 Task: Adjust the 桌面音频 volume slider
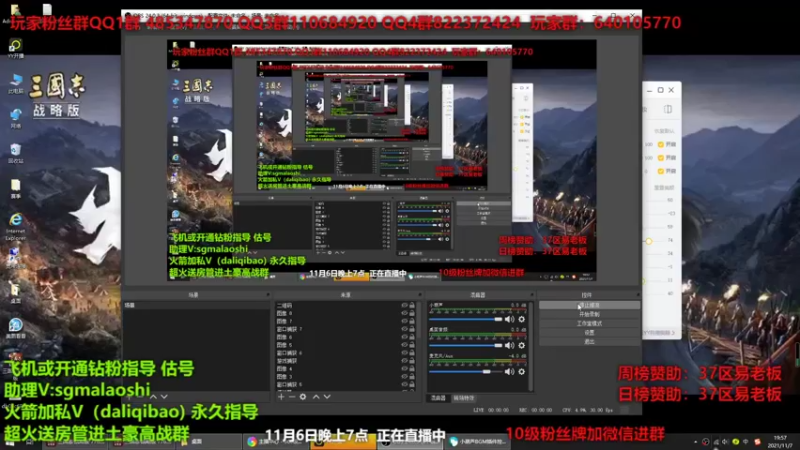466,345
